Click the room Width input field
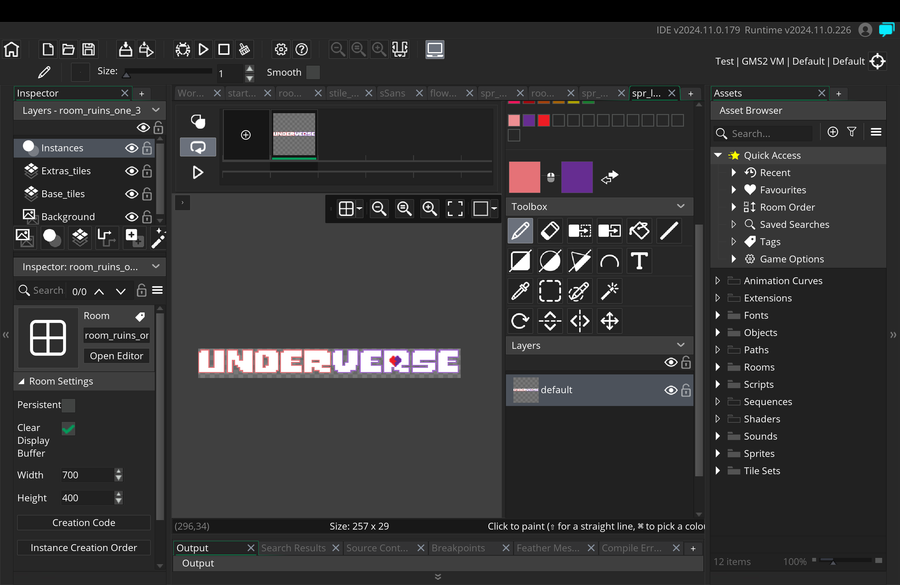Image resolution: width=900 pixels, height=585 pixels. (86, 475)
